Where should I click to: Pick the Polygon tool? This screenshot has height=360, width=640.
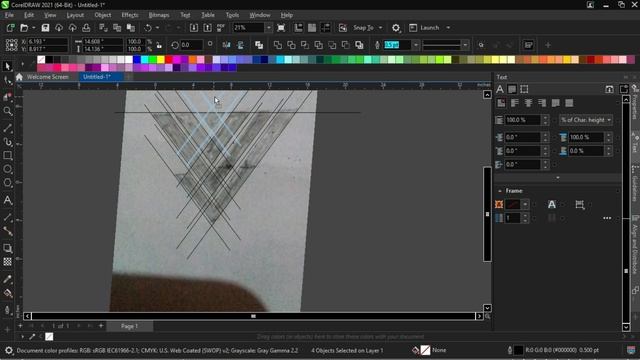click(7, 183)
